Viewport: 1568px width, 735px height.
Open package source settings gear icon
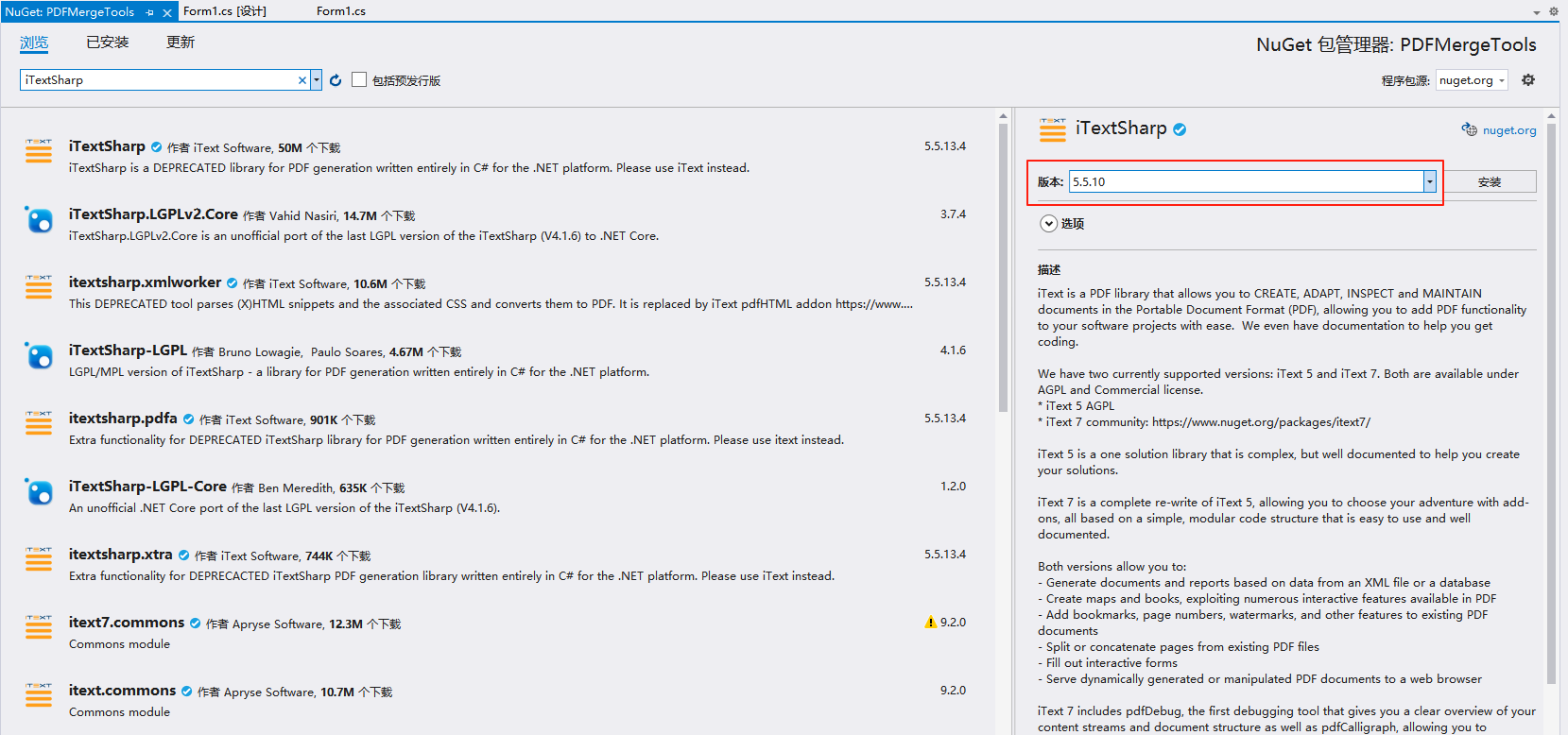(x=1528, y=80)
